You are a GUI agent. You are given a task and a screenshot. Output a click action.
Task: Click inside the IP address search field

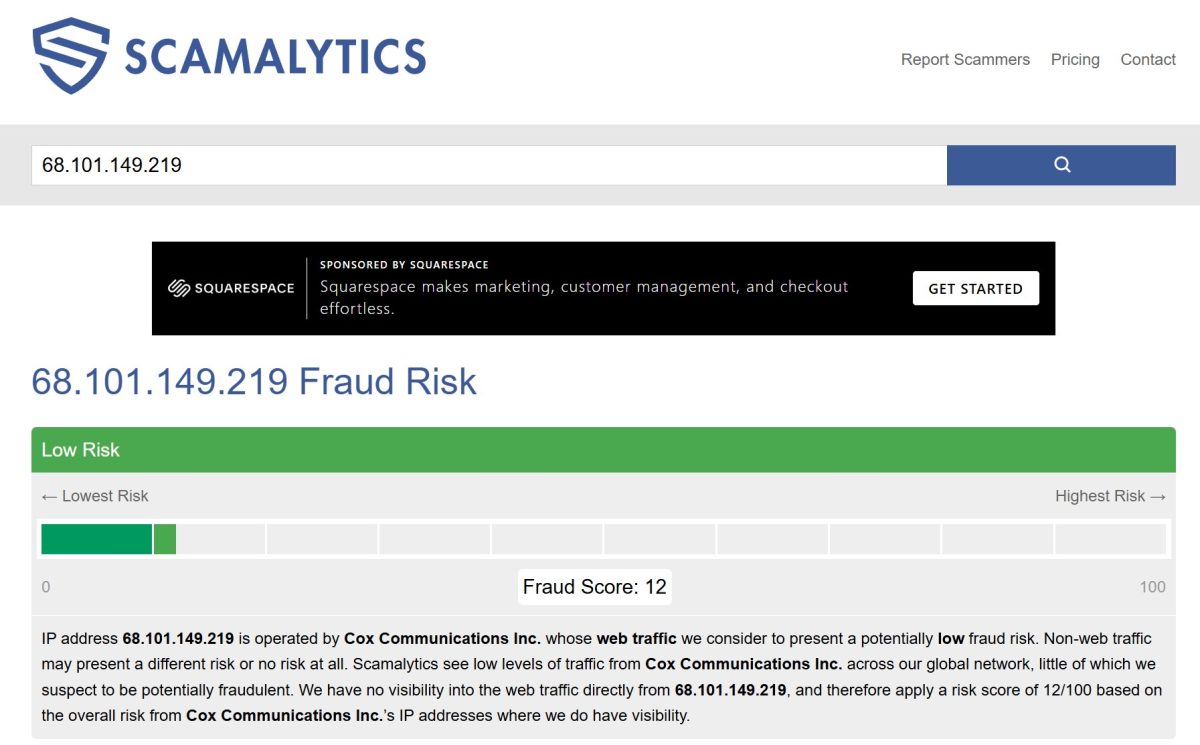400,164
